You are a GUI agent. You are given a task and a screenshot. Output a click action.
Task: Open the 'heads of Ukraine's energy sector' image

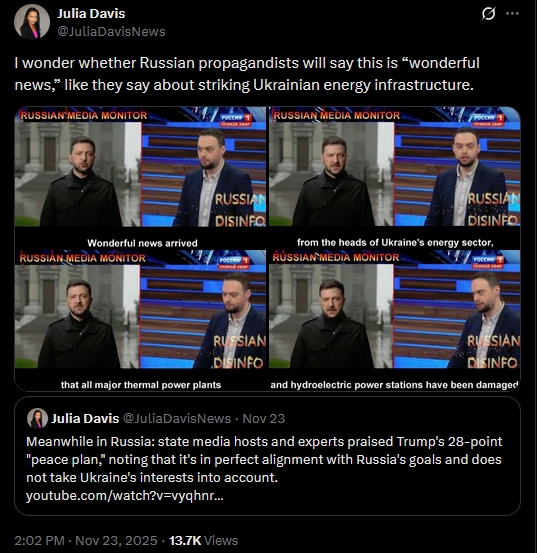click(395, 178)
